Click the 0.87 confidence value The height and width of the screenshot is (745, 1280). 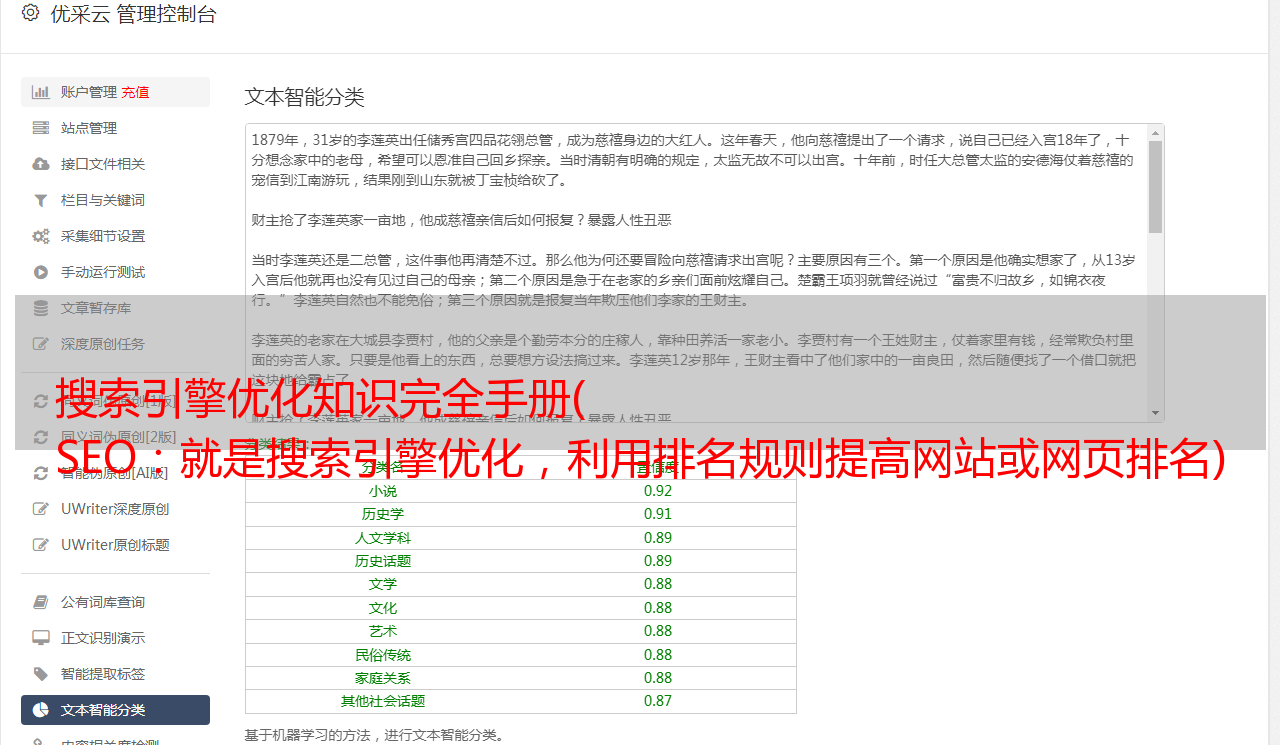pos(658,701)
